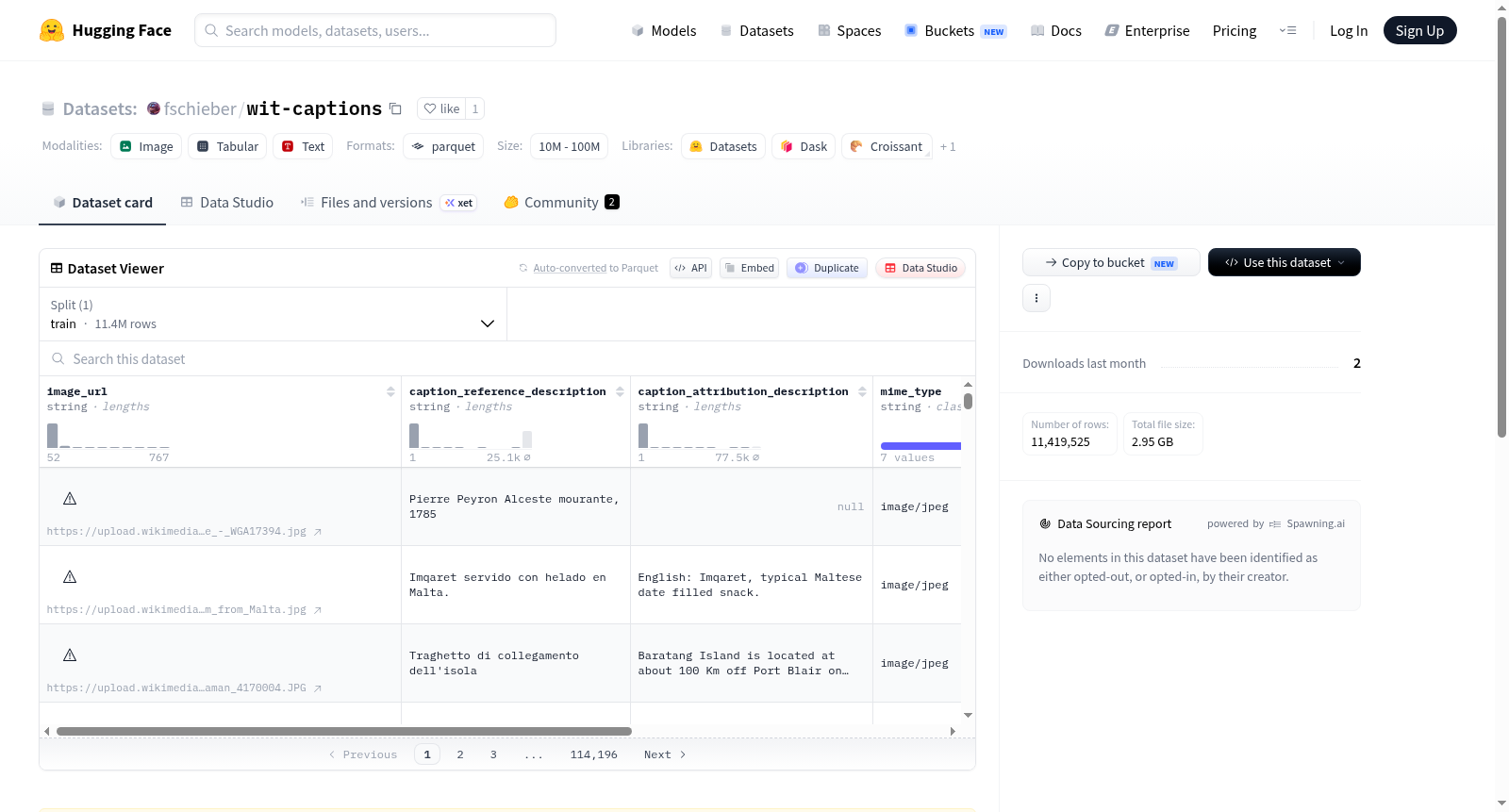This screenshot has height=812, width=1509.
Task: Click the Log In link
Action: pyautogui.click(x=1349, y=30)
